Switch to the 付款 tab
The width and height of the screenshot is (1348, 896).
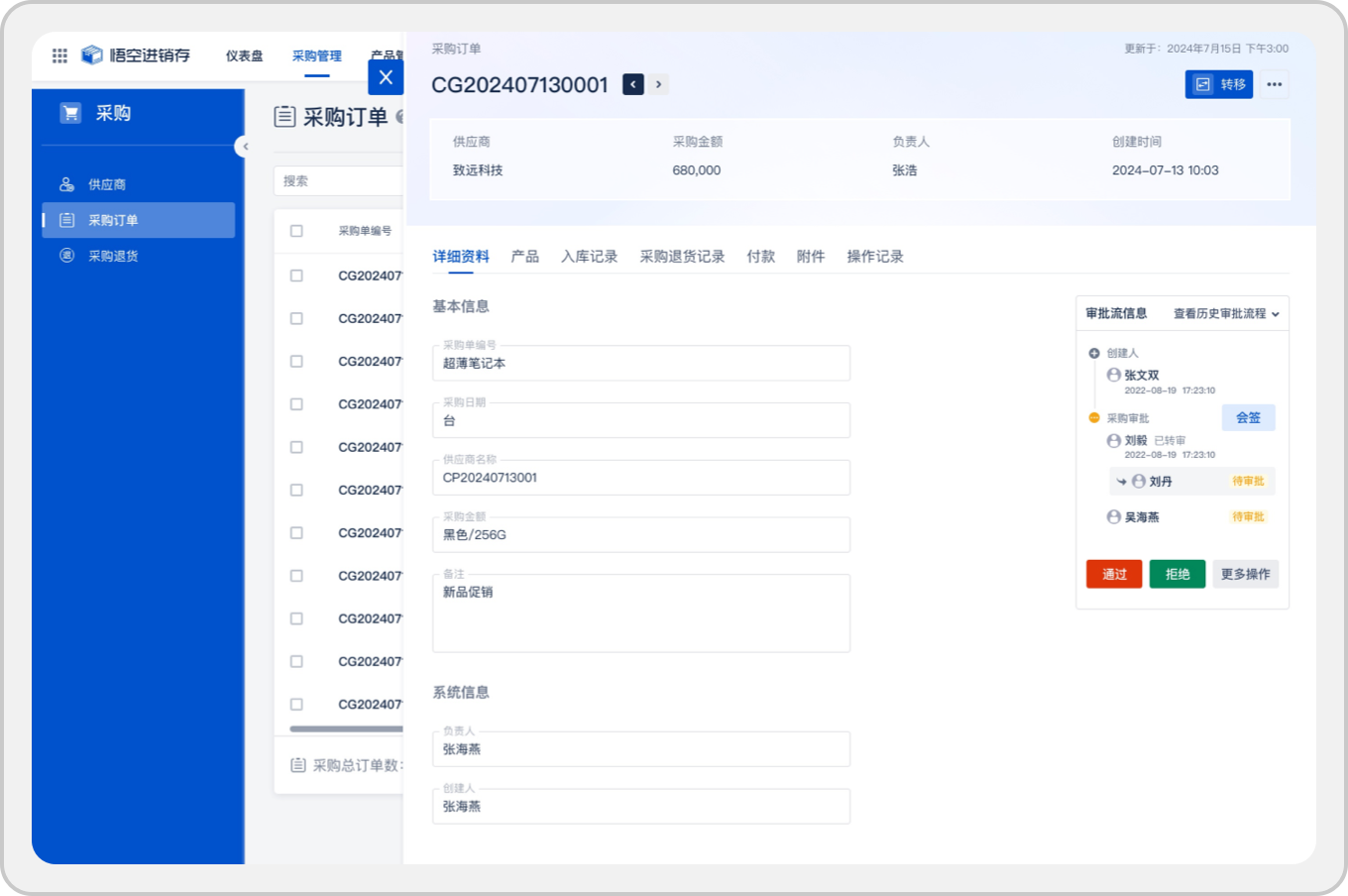(x=761, y=257)
